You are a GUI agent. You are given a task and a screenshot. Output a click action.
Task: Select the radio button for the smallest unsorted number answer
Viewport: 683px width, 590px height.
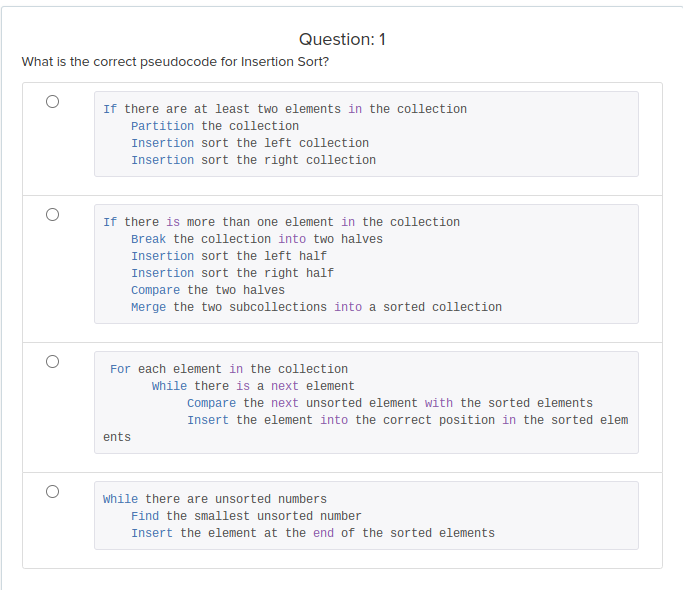pos(52,492)
